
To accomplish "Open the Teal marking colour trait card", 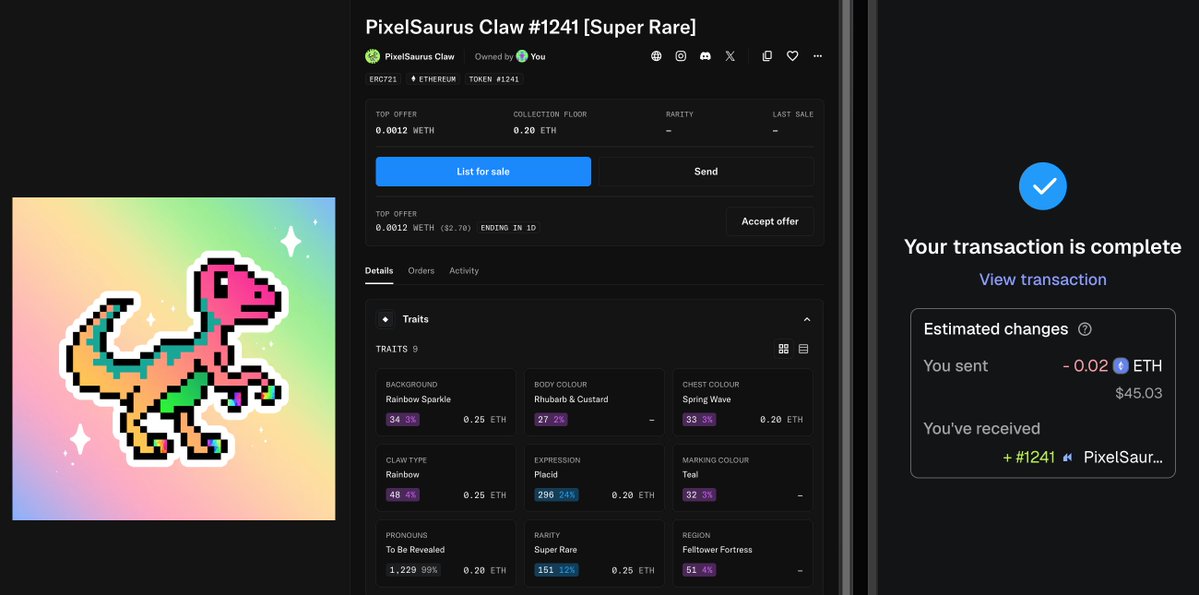I will point(742,478).
